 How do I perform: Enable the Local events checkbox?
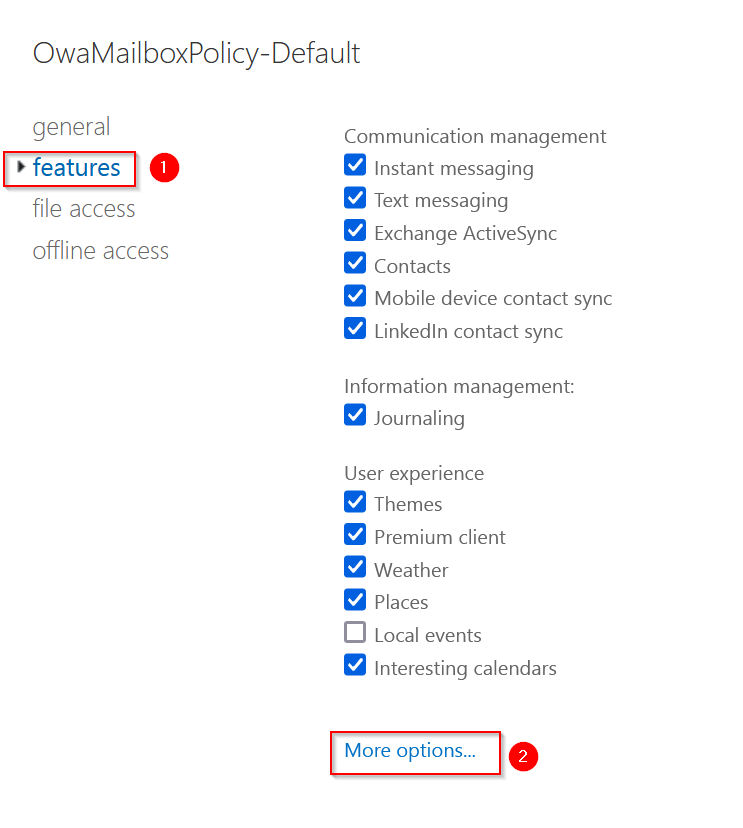tap(355, 633)
